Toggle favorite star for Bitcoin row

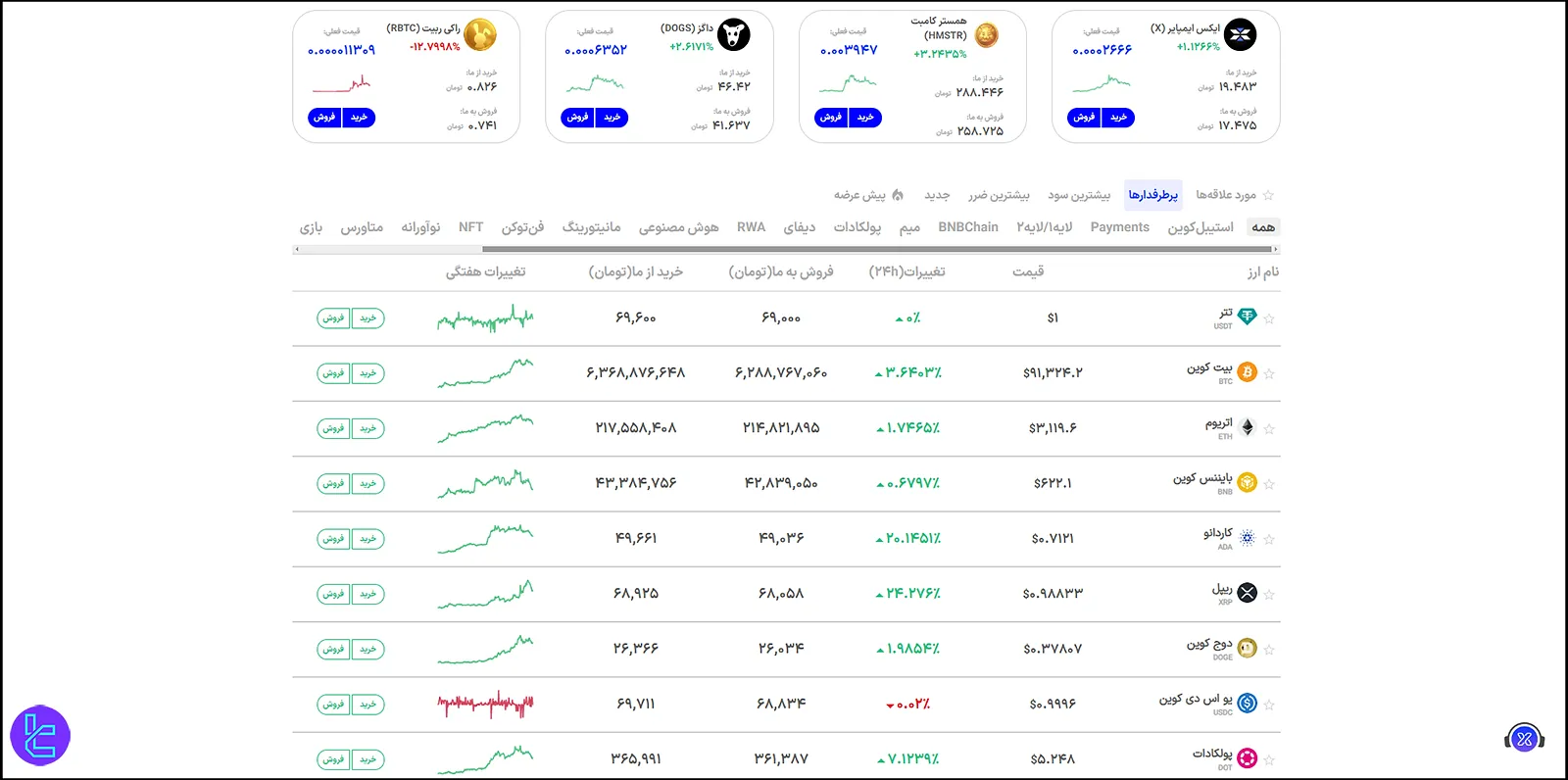click(x=1269, y=373)
